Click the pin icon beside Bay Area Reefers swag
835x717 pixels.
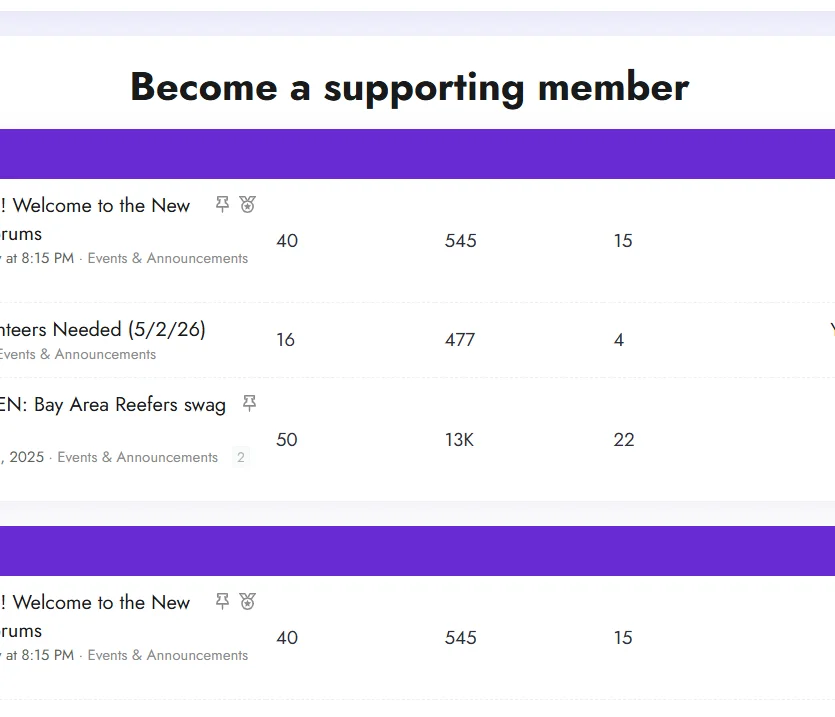[249, 403]
